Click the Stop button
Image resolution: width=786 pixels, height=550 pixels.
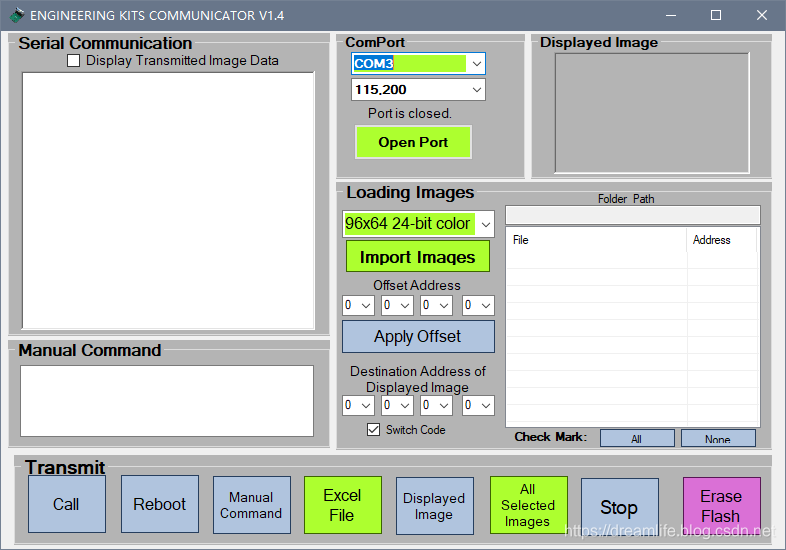(x=620, y=507)
